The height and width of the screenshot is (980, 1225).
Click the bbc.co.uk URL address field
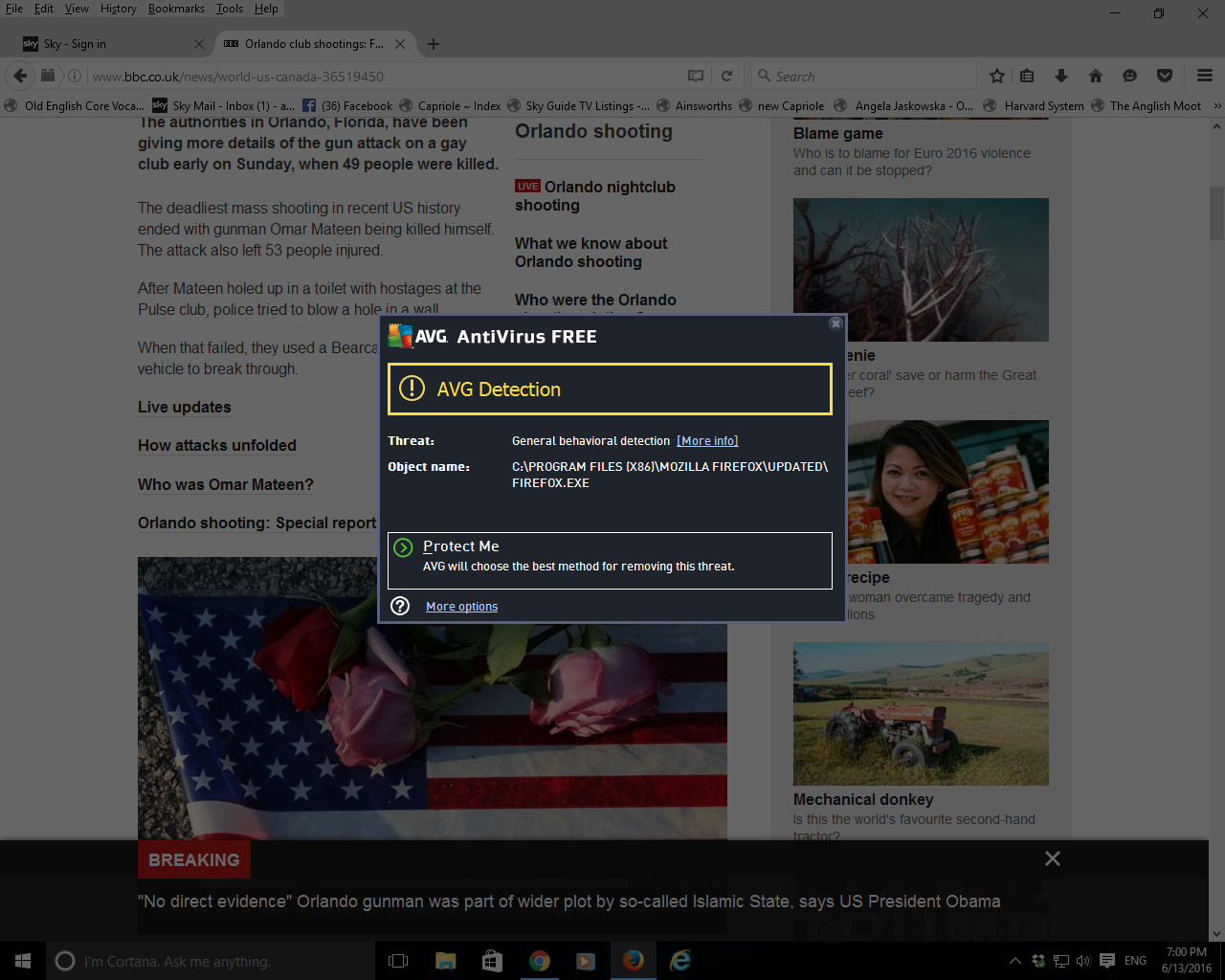(383, 76)
